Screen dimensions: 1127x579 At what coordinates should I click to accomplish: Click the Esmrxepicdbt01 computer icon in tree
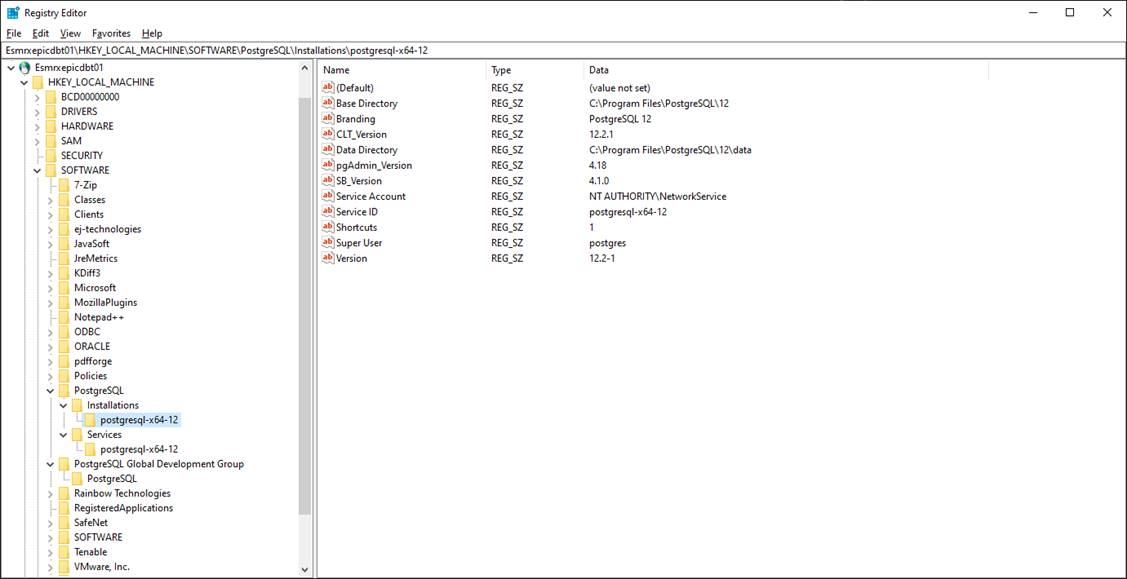pos(24,68)
